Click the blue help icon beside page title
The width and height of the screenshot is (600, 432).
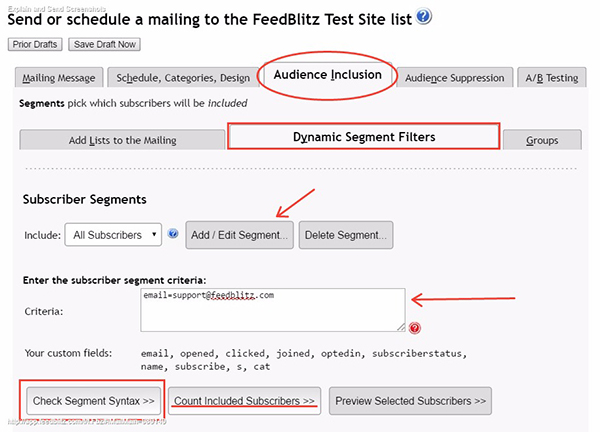click(x=423, y=17)
